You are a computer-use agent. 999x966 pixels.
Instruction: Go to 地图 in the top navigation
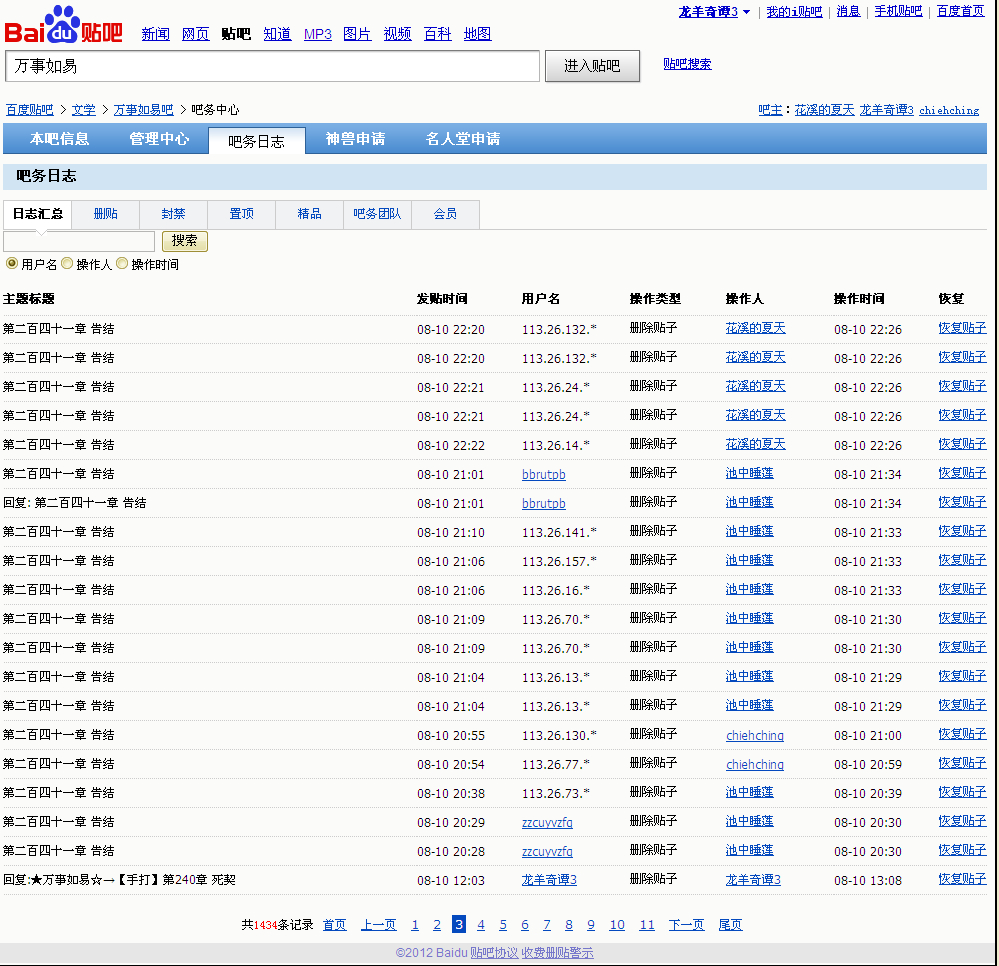[477, 34]
